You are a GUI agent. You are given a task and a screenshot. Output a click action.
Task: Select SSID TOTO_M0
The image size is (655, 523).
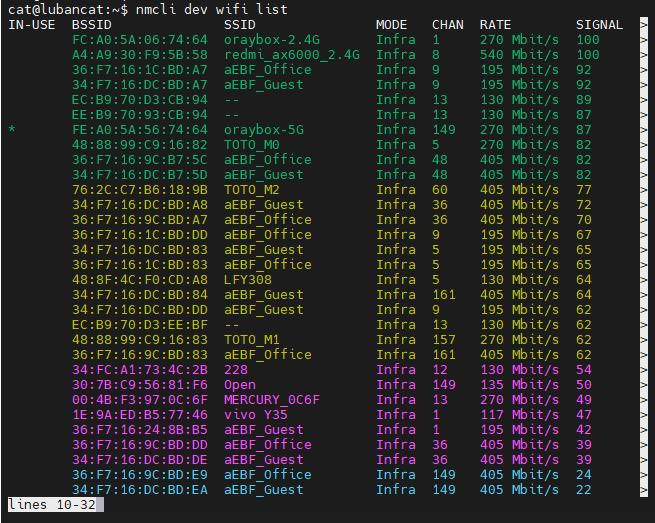click(x=252, y=145)
